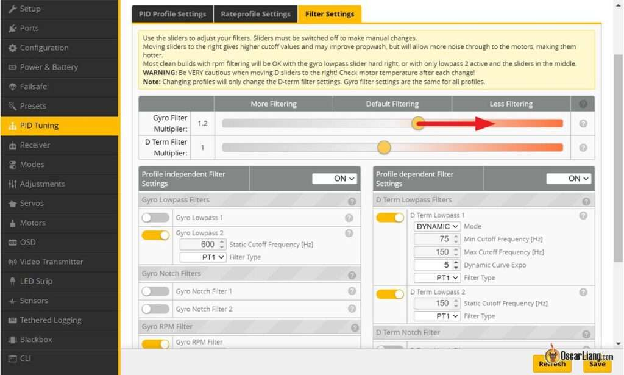This screenshot has height=375, width=624.
Task: Click the Presets icon in sidebar
Action: click(x=12, y=106)
